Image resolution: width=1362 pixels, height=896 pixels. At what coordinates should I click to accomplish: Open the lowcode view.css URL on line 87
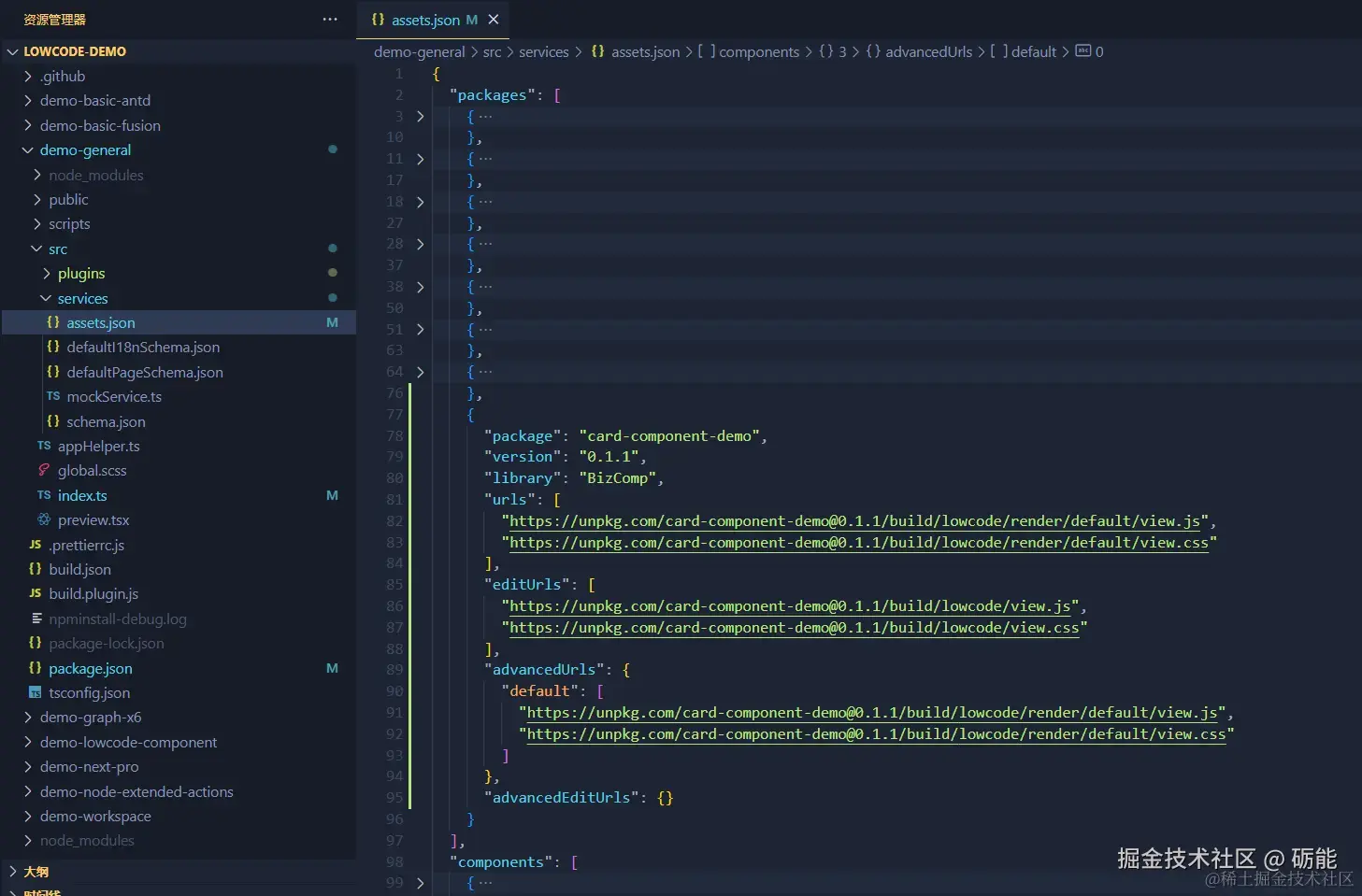pyautogui.click(x=794, y=628)
